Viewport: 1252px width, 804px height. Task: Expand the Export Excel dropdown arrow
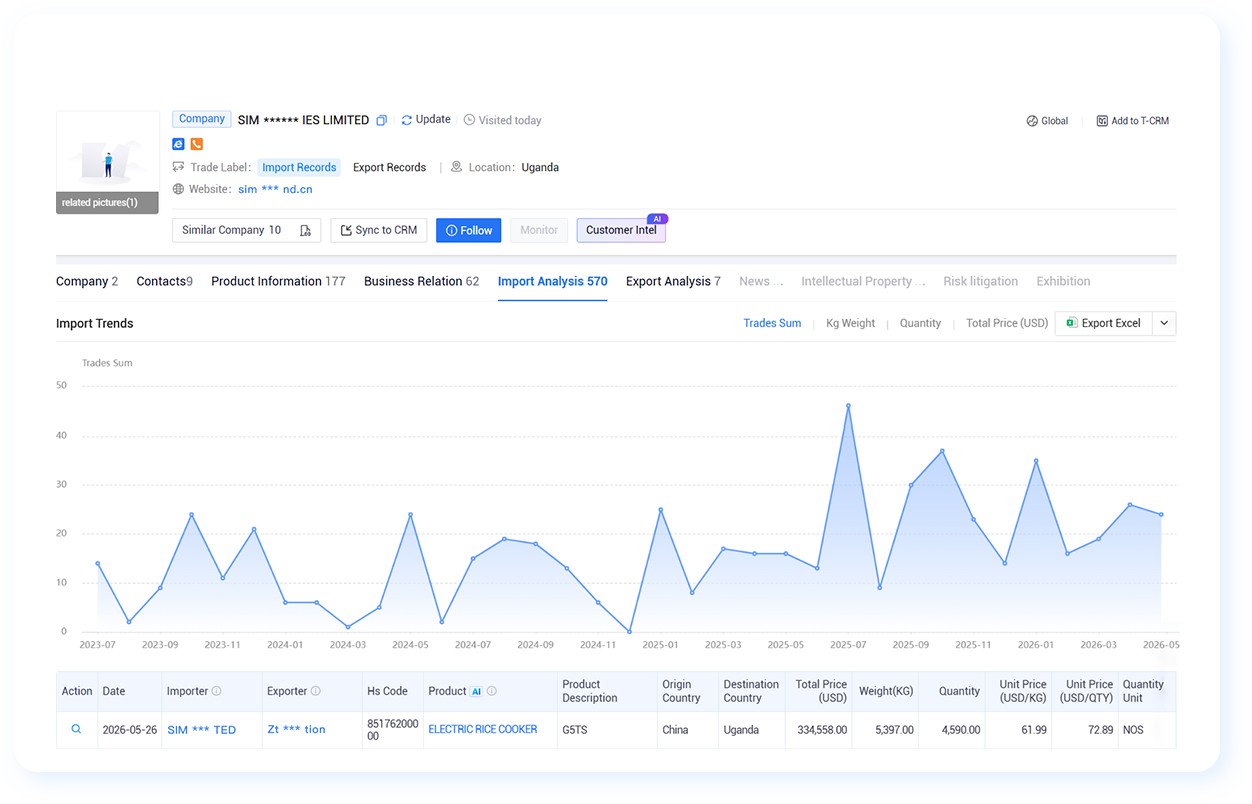[1164, 323]
